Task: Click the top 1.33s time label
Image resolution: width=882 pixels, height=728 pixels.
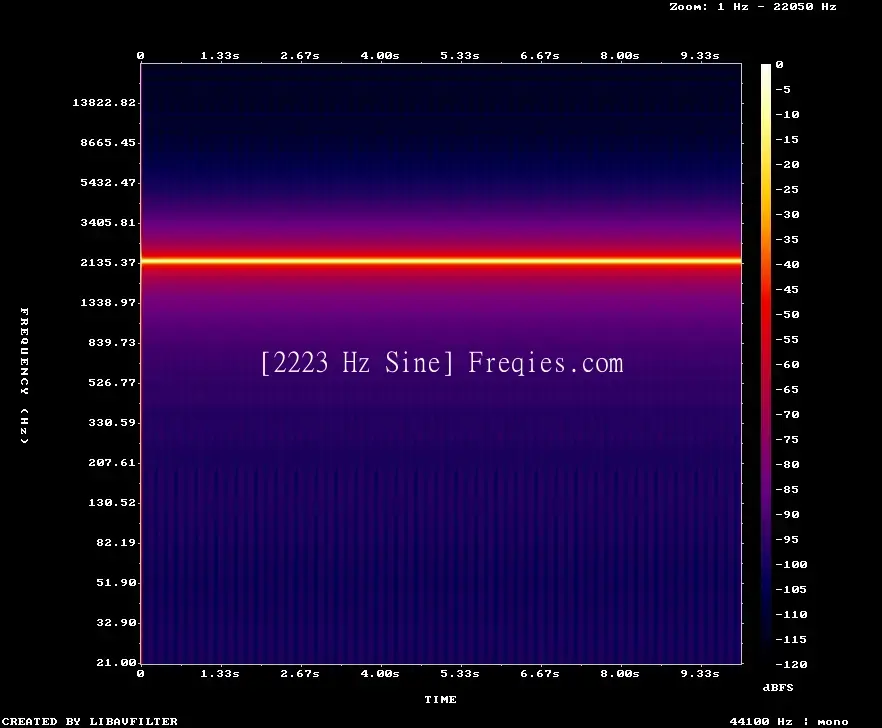Action: point(220,56)
